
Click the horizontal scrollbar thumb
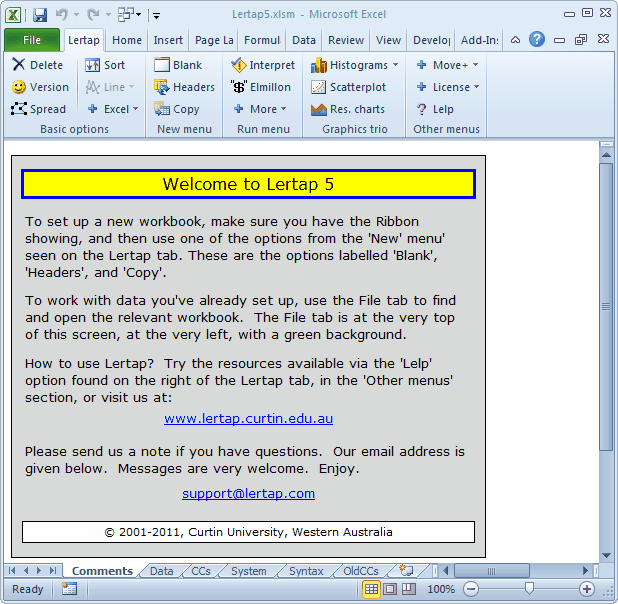491,570
